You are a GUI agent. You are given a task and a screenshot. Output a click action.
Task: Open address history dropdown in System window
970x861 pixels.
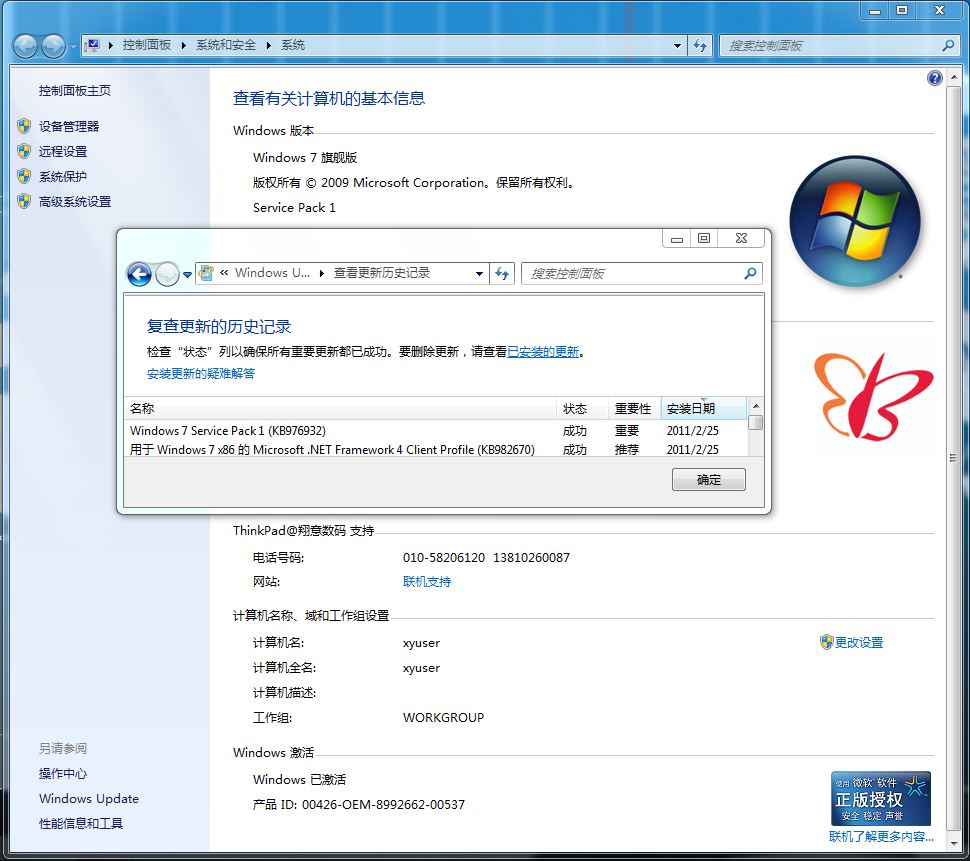[677, 45]
